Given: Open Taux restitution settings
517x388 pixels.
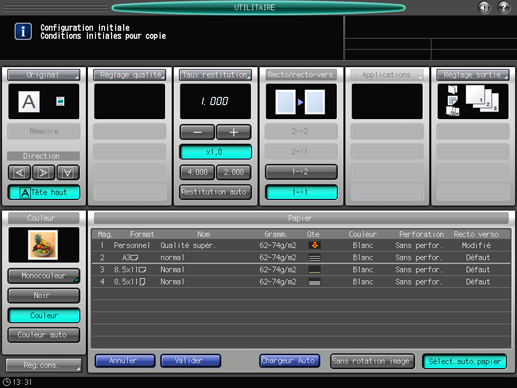Looking at the screenshot, I should click(x=215, y=75).
